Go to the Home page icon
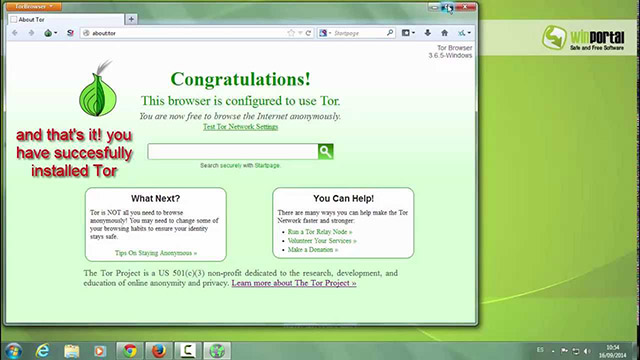The width and height of the screenshot is (640, 360). click(x=444, y=33)
